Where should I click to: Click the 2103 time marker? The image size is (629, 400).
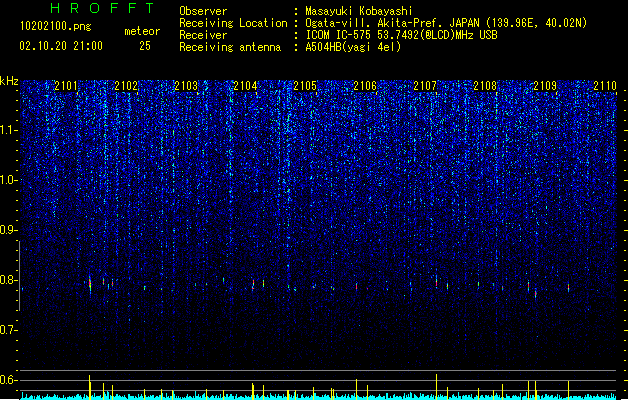click(186, 86)
